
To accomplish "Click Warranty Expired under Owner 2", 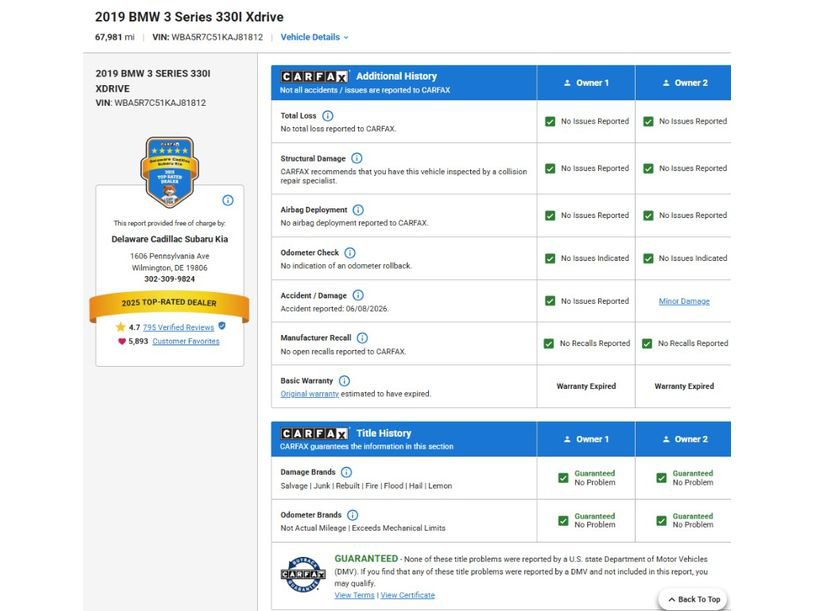I will [684, 386].
